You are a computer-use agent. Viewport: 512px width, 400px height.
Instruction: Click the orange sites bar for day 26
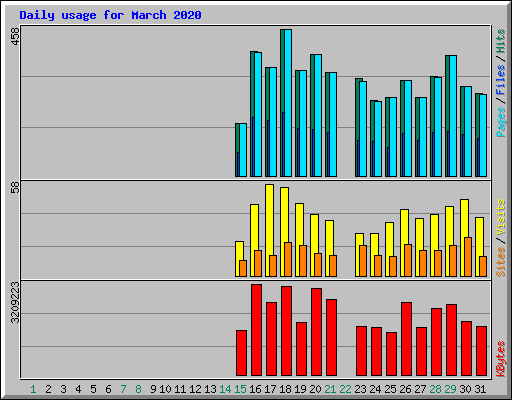click(x=408, y=260)
